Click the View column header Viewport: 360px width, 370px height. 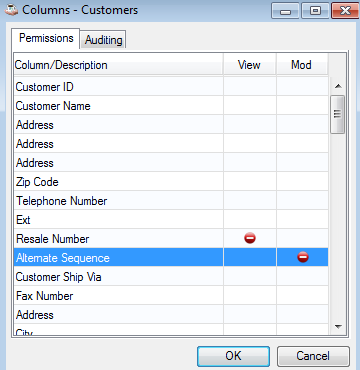tap(250, 65)
